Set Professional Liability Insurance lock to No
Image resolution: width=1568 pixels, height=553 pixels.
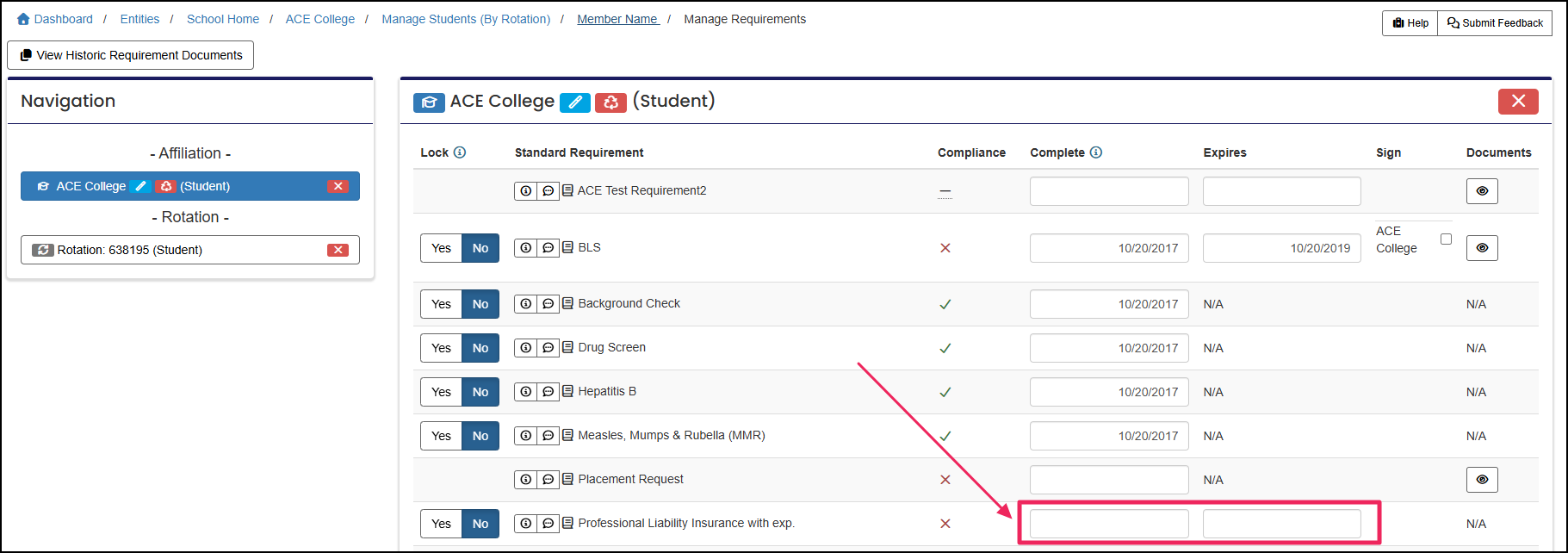pyautogui.click(x=480, y=524)
